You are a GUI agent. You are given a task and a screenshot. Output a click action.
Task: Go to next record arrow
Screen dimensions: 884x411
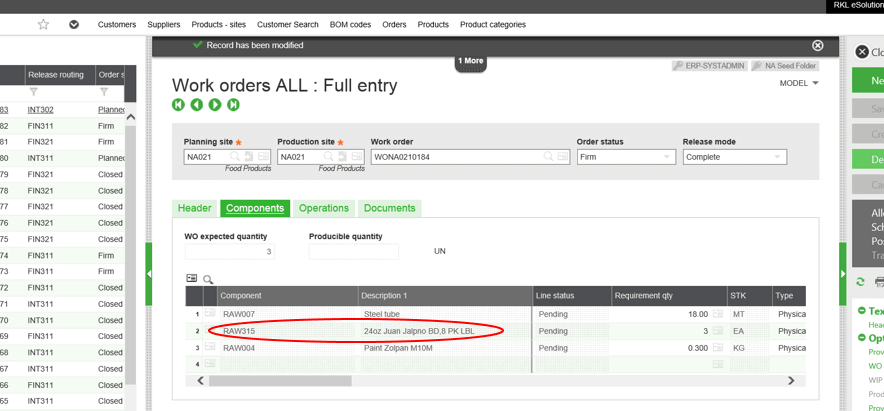pyautogui.click(x=215, y=104)
